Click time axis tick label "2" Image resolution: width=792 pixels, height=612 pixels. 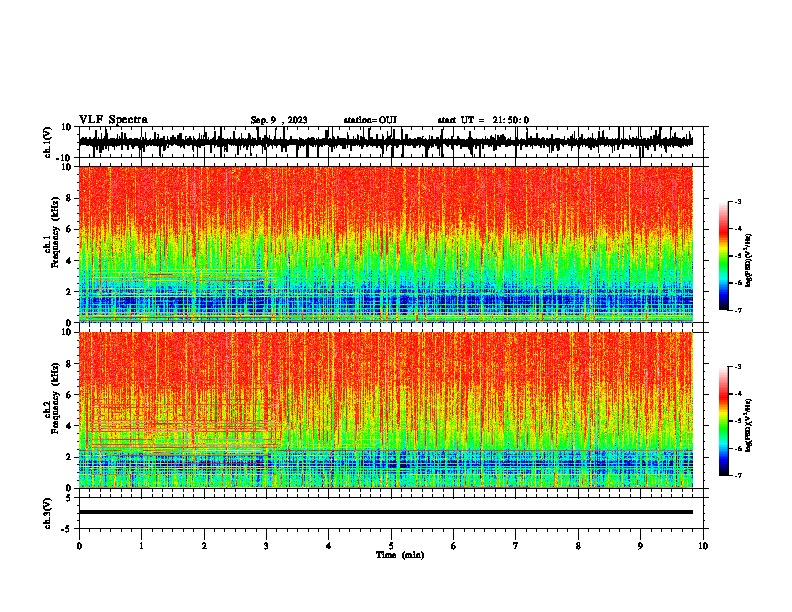[204, 546]
